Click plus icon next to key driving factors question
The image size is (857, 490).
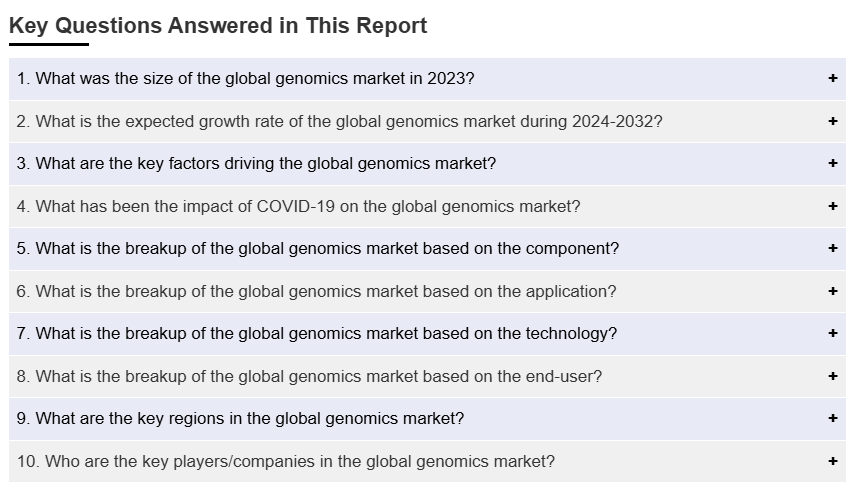coord(832,163)
